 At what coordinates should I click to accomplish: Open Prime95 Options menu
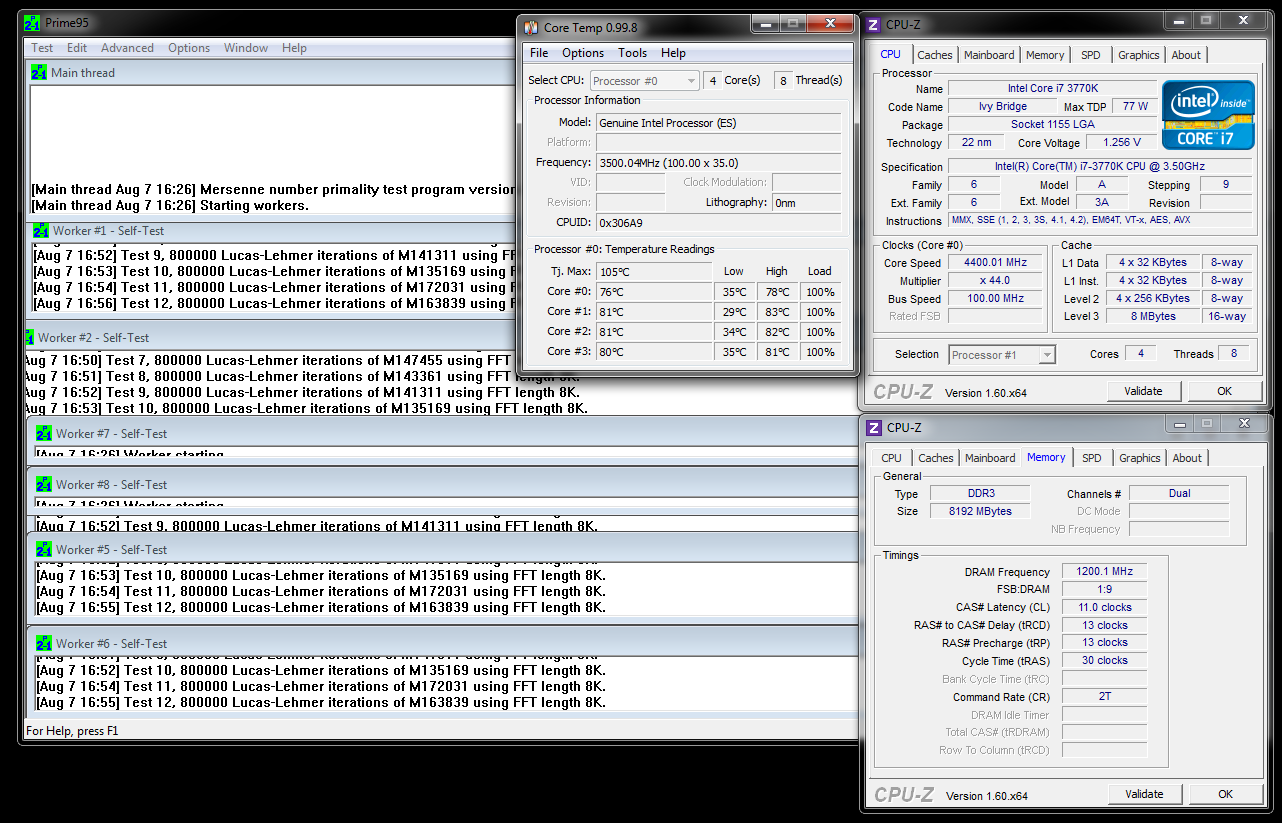189,48
